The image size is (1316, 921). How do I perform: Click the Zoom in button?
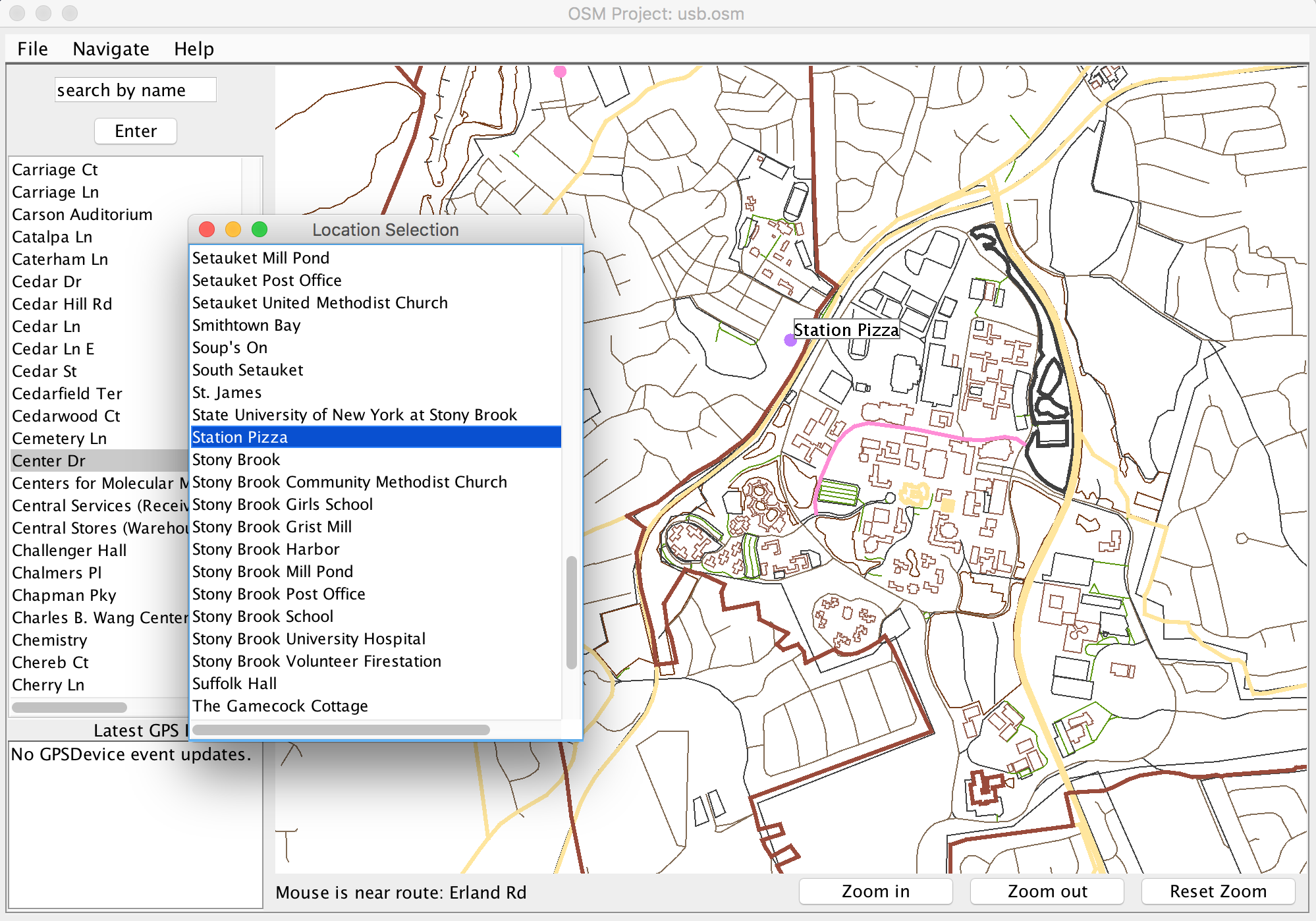click(x=875, y=891)
